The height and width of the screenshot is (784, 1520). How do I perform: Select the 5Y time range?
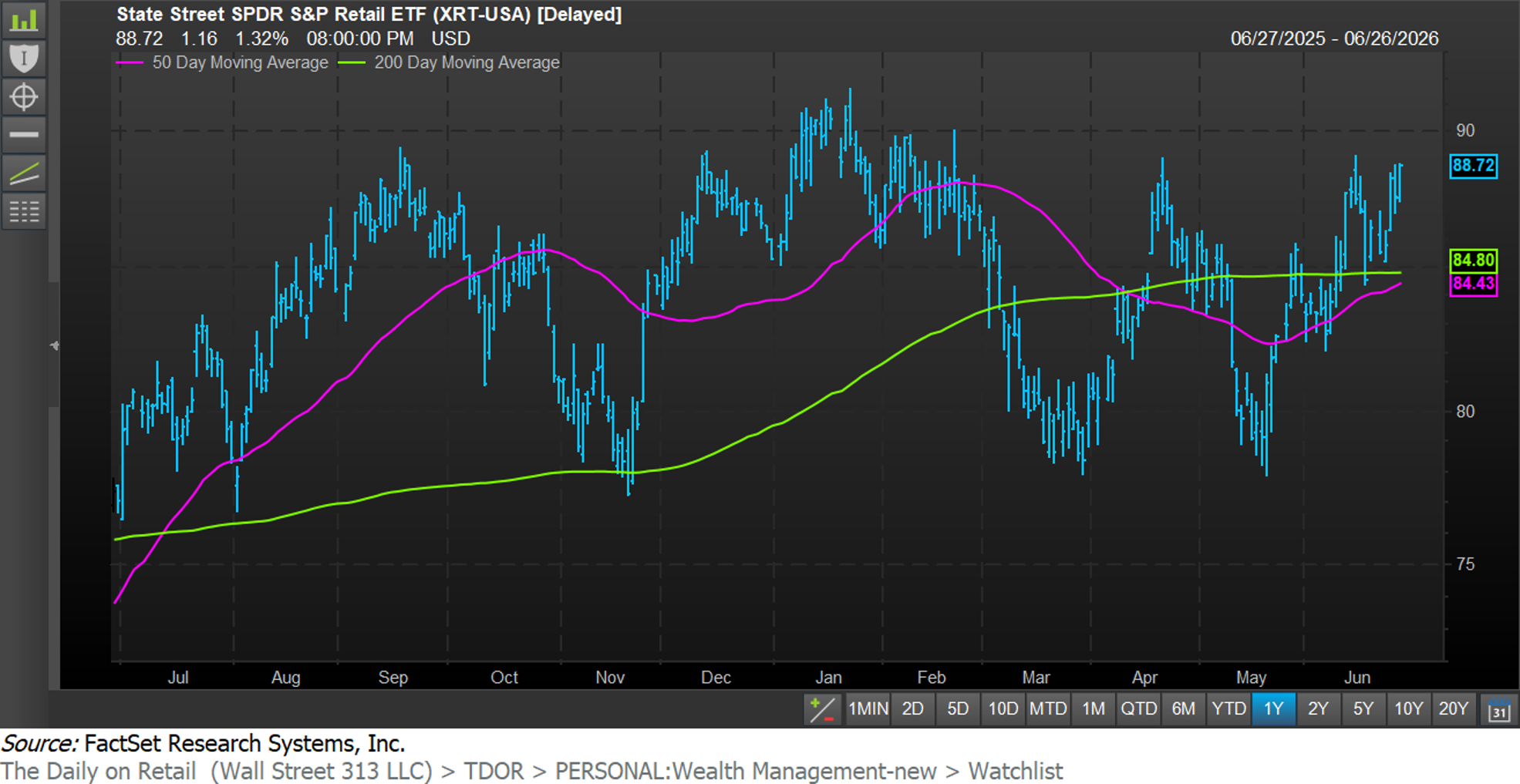coord(1363,709)
